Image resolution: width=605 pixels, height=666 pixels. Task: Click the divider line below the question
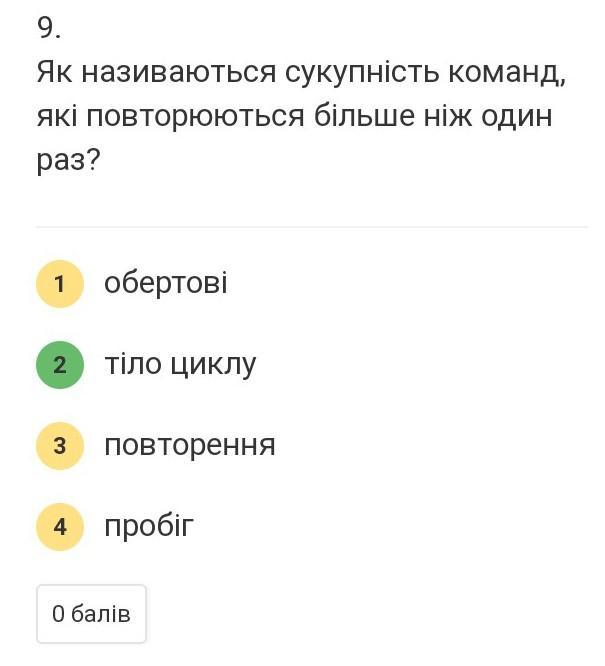pos(312,227)
